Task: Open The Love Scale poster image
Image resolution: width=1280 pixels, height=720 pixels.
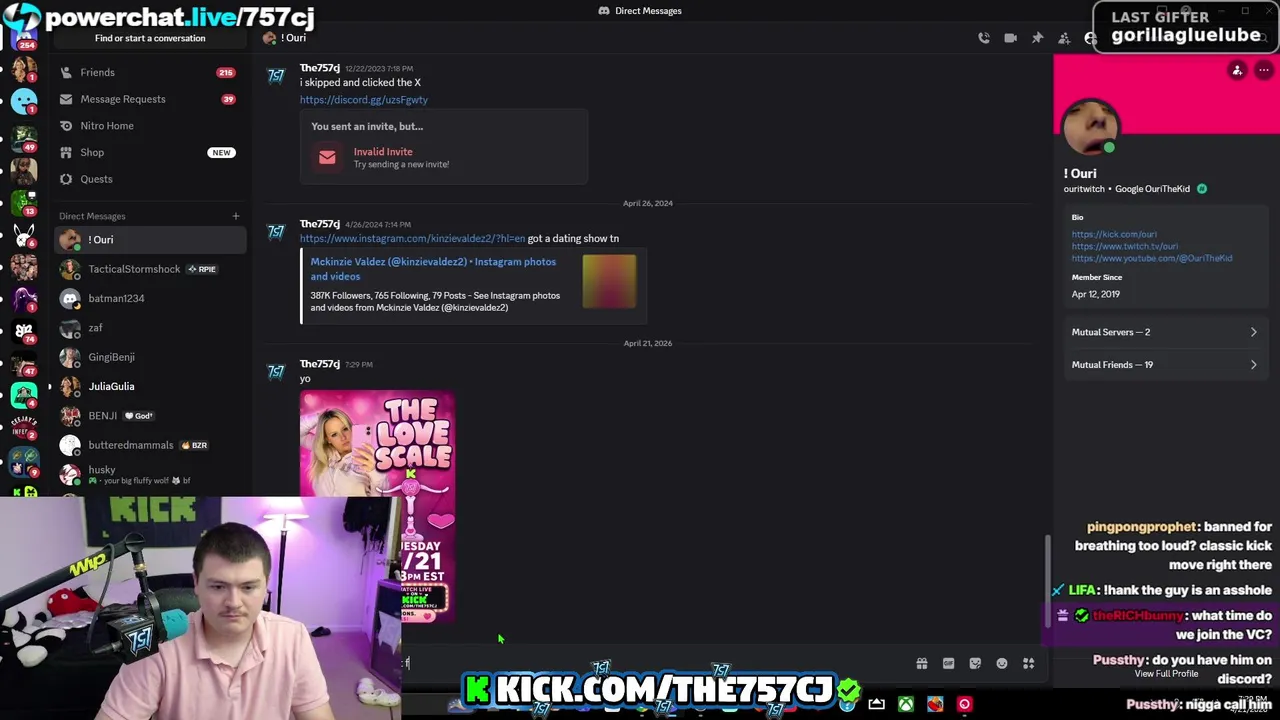Action: tap(377, 506)
